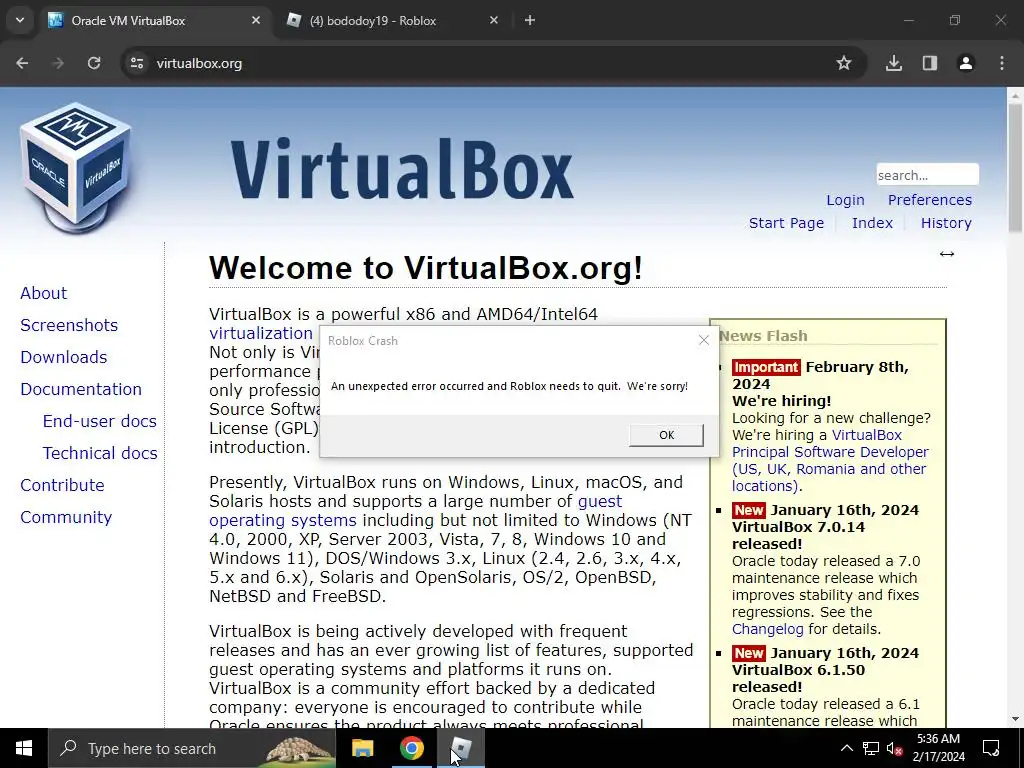The height and width of the screenshot is (768, 1024).
Task: Click OK in the Roblox Crash dialog
Action: point(666,435)
